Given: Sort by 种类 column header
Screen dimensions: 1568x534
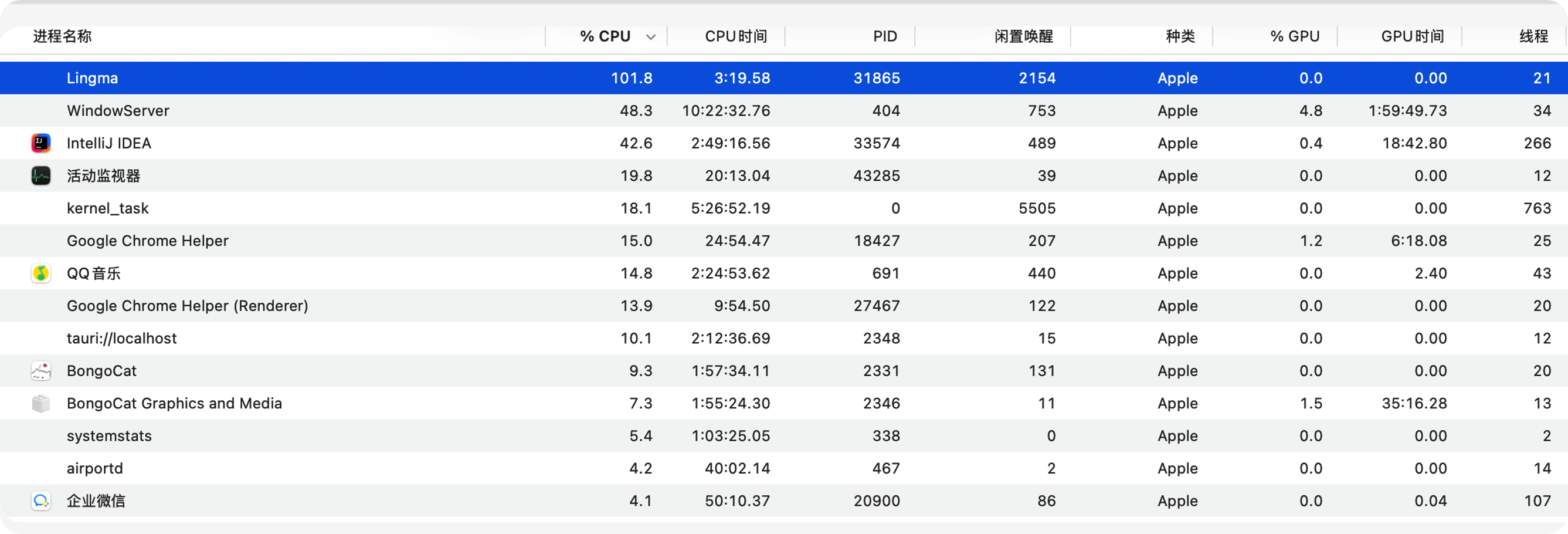Looking at the screenshot, I should [1180, 36].
